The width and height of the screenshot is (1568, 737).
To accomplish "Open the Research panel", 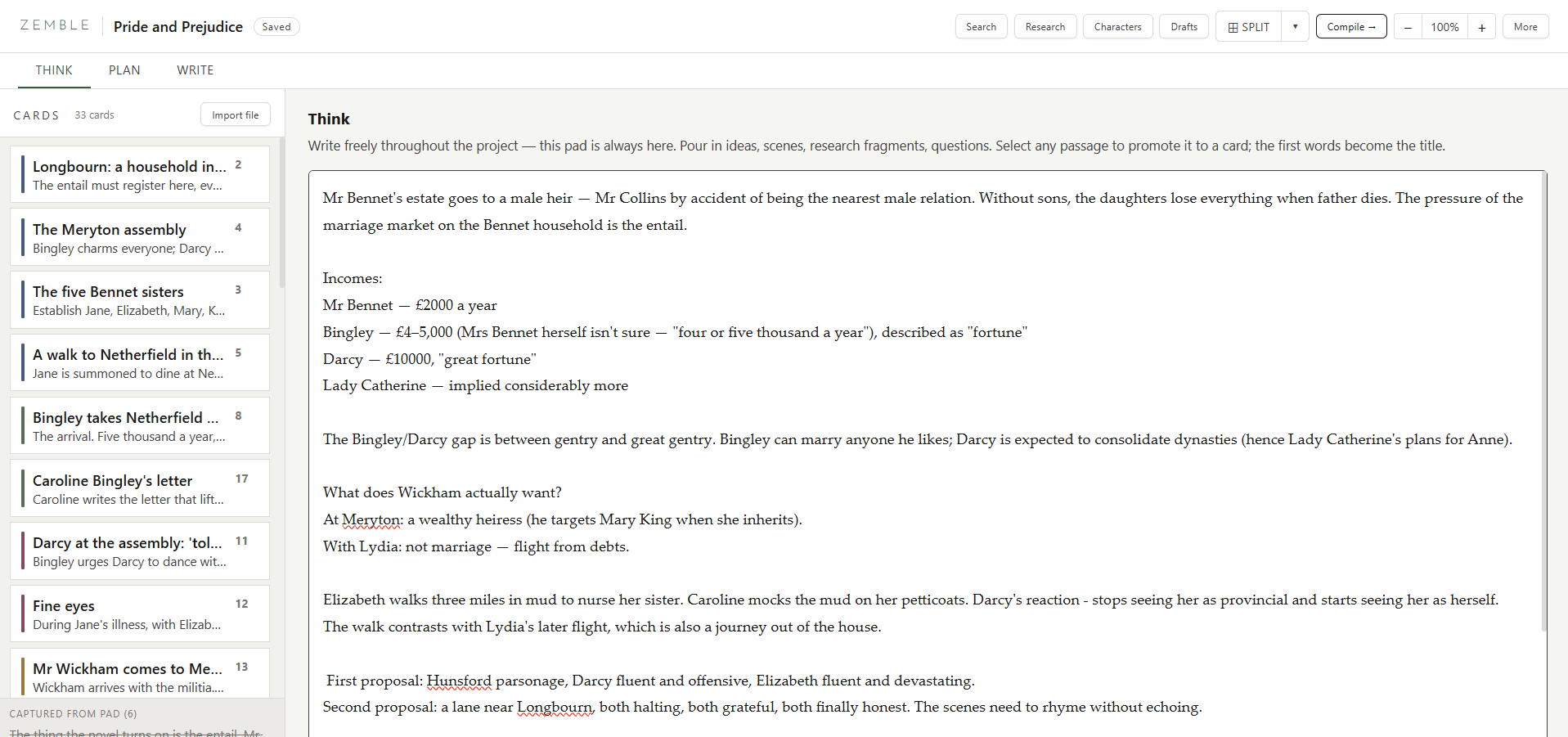I will click(x=1045, y=27).
